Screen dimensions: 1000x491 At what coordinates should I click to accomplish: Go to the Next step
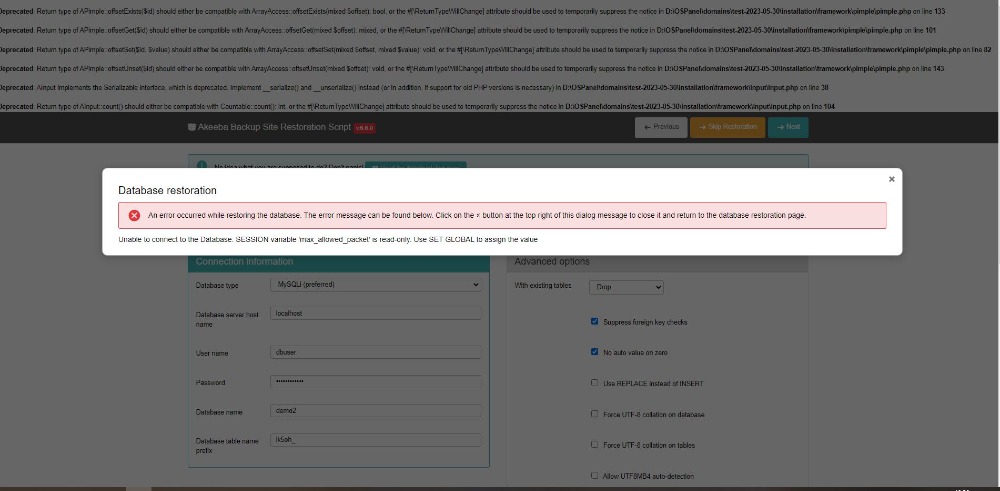tap(788, 127)
